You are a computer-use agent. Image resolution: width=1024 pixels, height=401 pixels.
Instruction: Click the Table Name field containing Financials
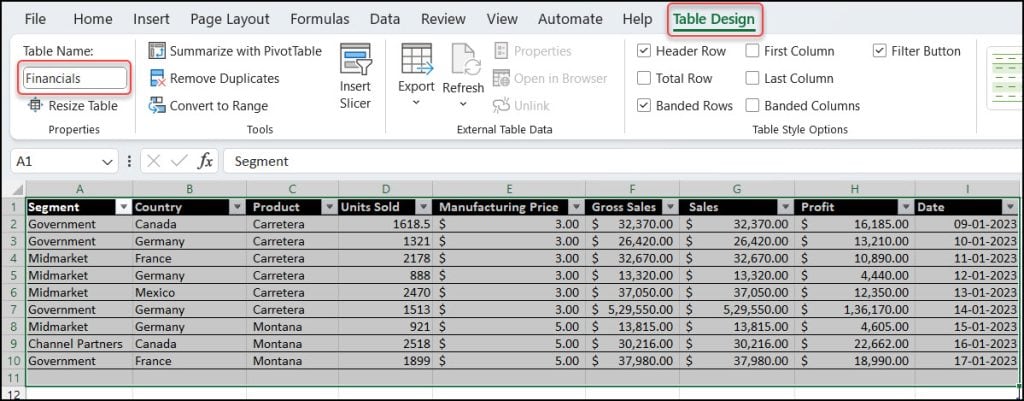pos(75,78)
